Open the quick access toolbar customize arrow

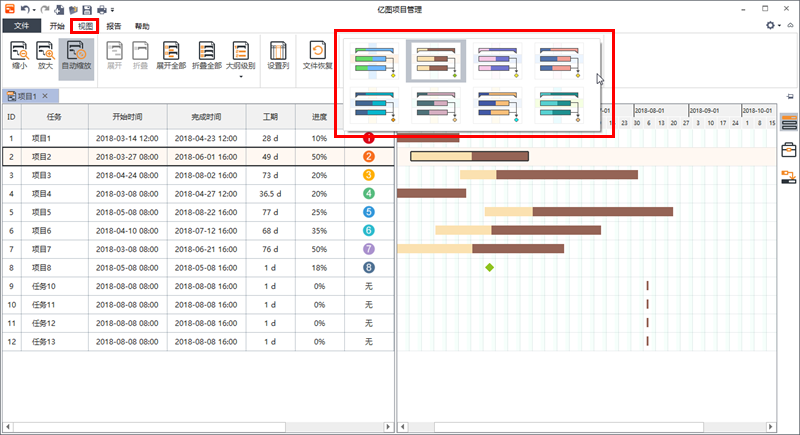(x=112, y=10)
